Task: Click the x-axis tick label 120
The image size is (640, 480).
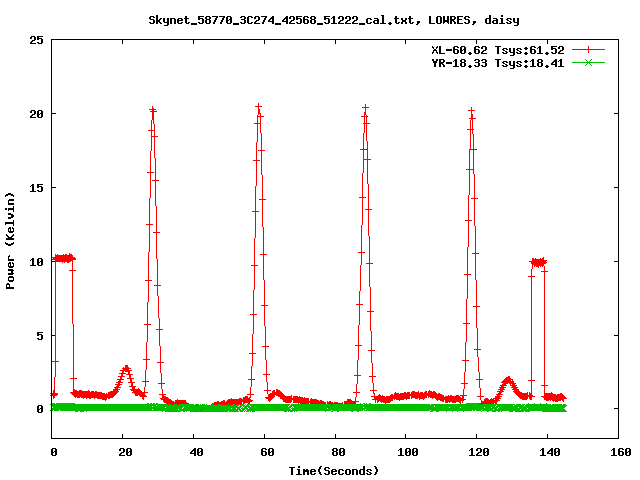Action: (x=478, y=452)
